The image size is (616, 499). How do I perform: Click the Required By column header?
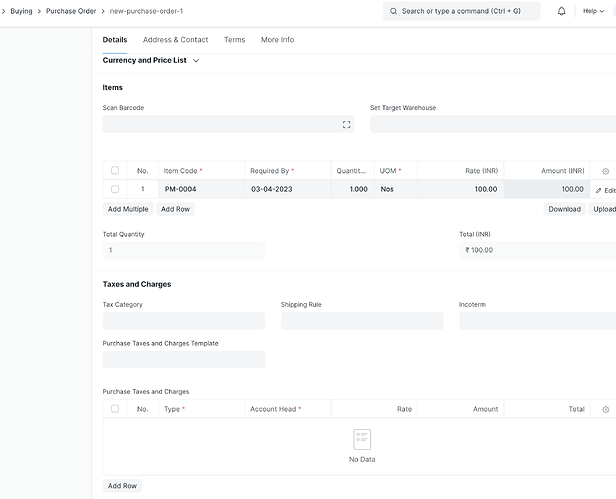(x=288, y=171)
